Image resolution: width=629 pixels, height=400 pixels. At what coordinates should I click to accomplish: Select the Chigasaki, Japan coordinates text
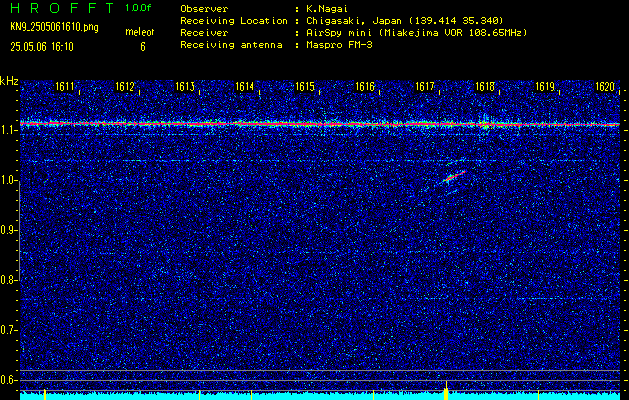(404, 21)
